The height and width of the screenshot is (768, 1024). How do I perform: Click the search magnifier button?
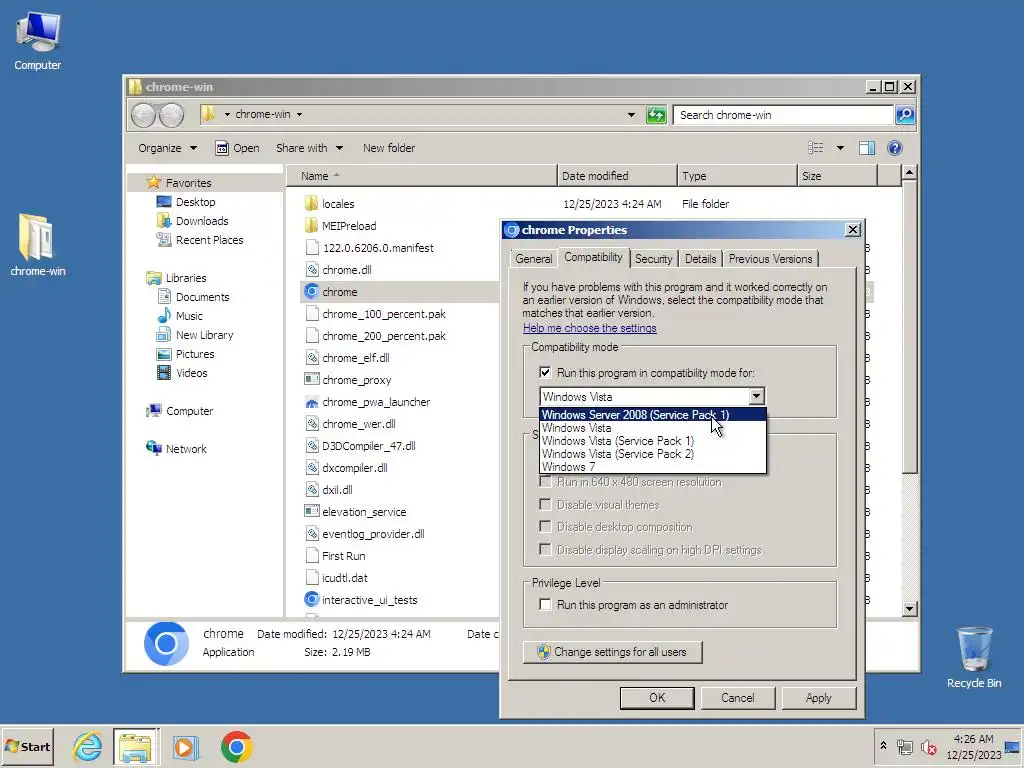[x=904, y=115]
